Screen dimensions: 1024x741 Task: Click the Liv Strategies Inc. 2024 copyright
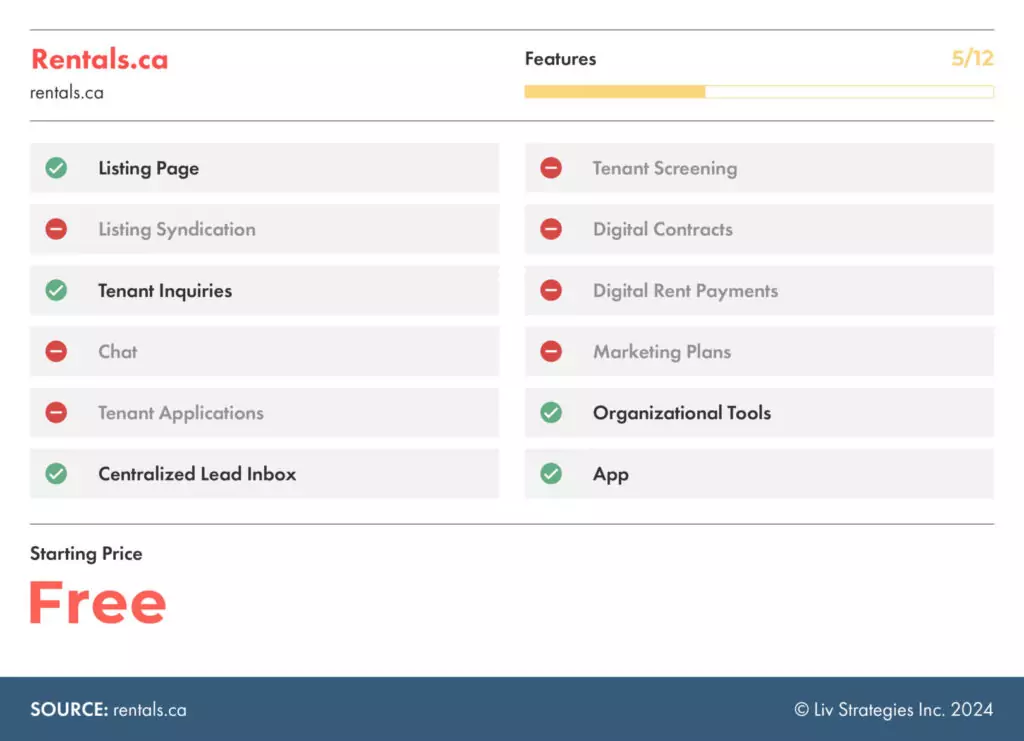pyautogui.click(x=893, y=710)
